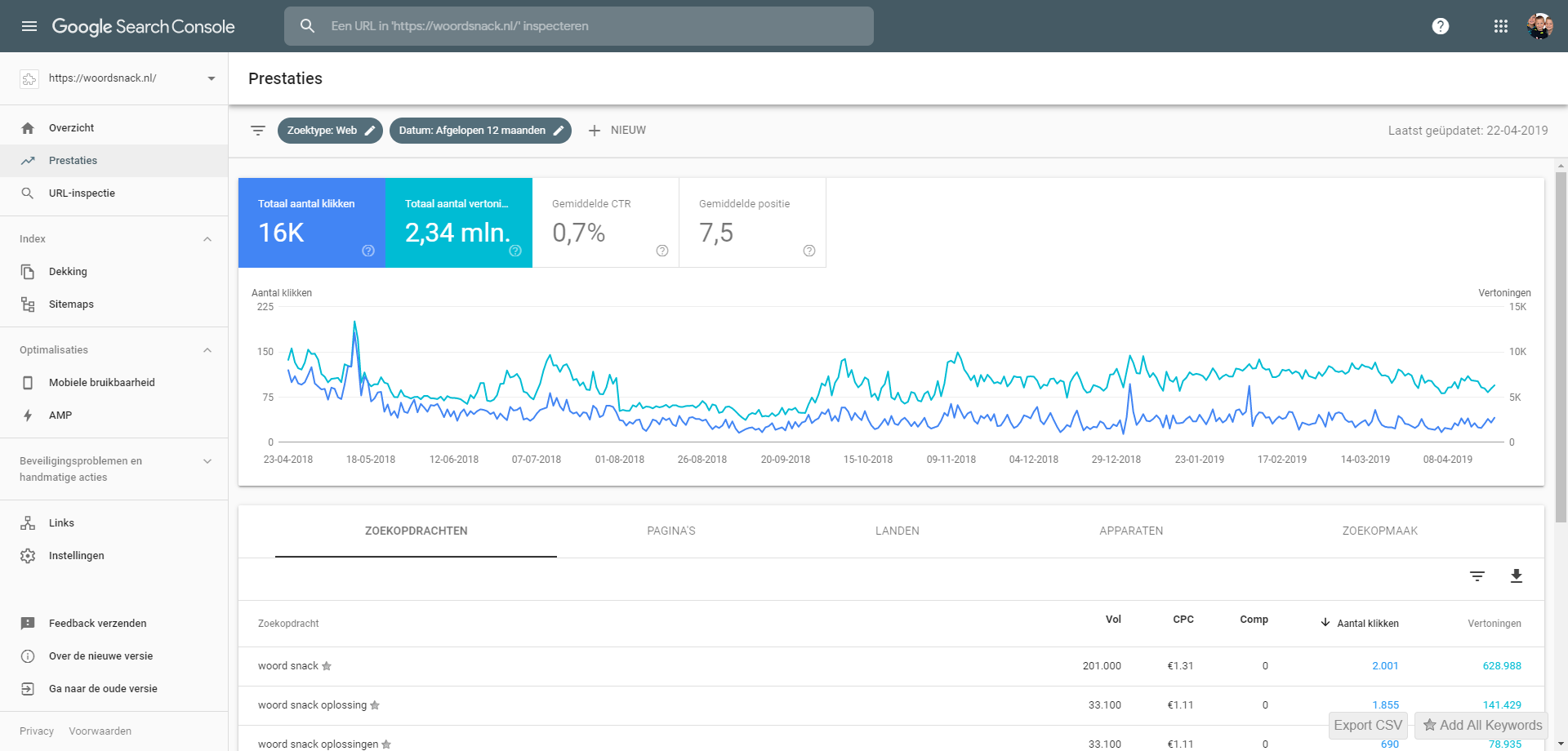Click help icon on Totaal aantal klikken card

pos(368,251)
